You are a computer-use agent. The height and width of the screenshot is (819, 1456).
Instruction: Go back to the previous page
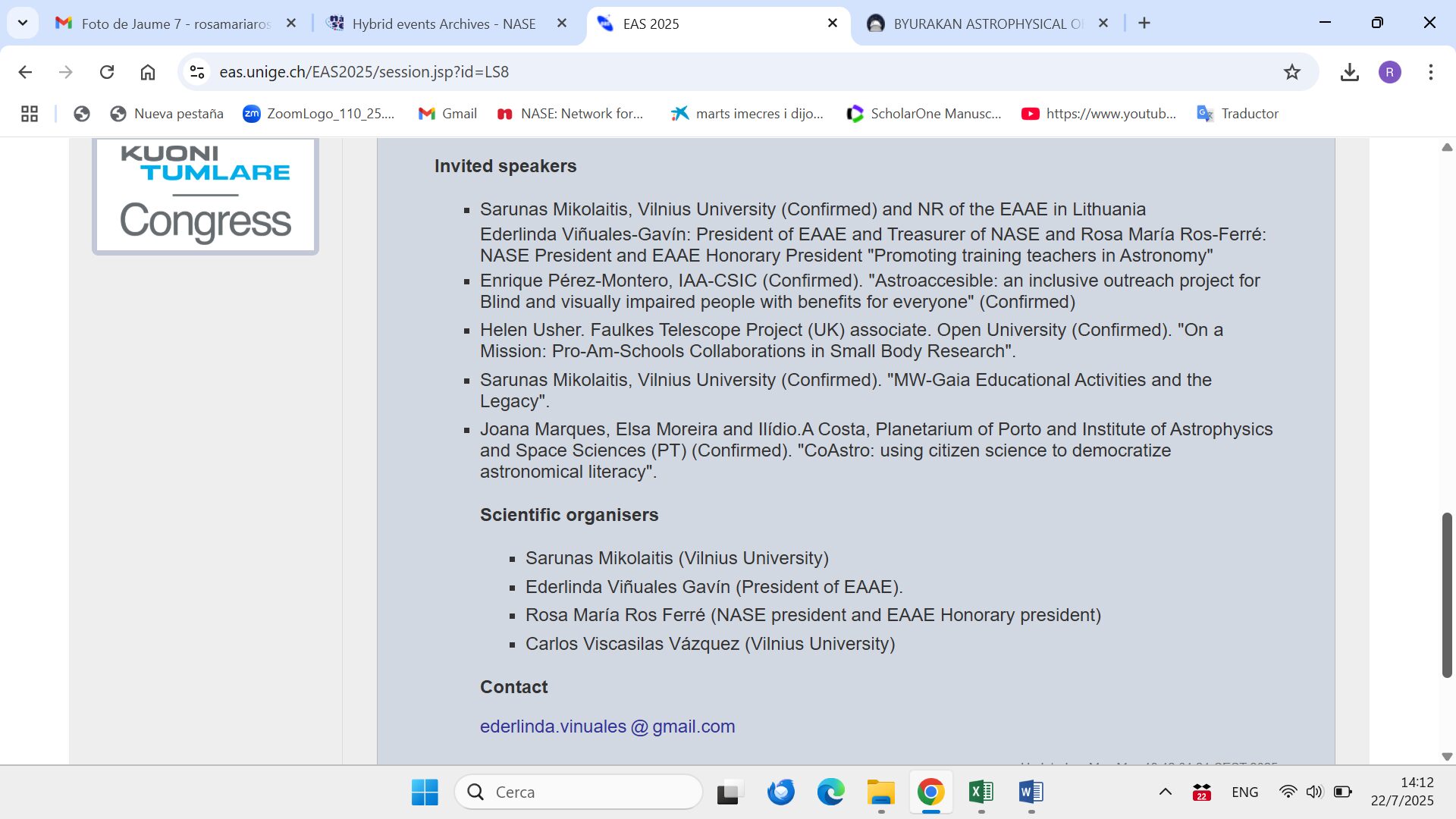click(25, 72)
